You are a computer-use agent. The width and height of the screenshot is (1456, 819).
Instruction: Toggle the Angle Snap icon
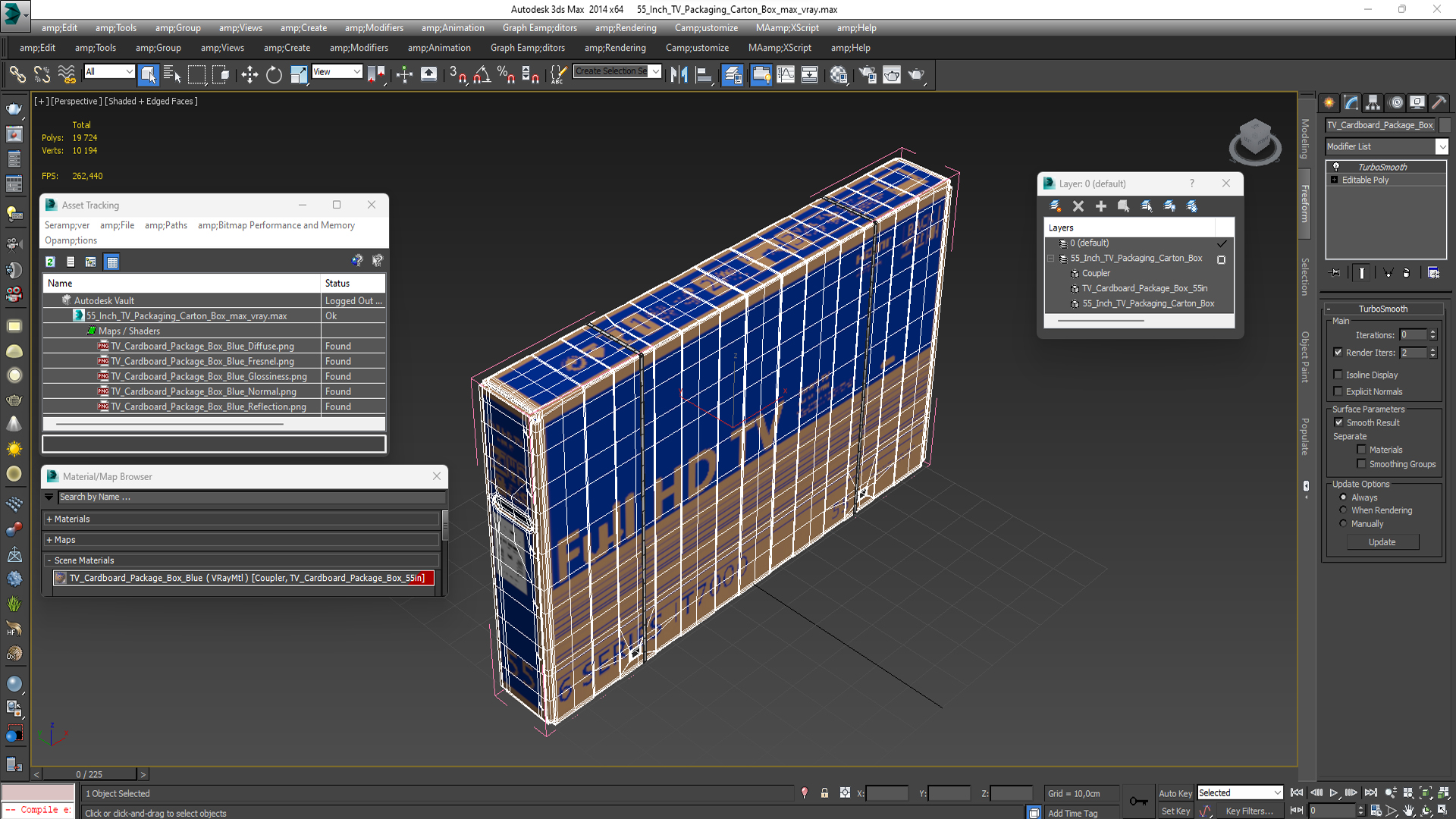pos(482,74)
